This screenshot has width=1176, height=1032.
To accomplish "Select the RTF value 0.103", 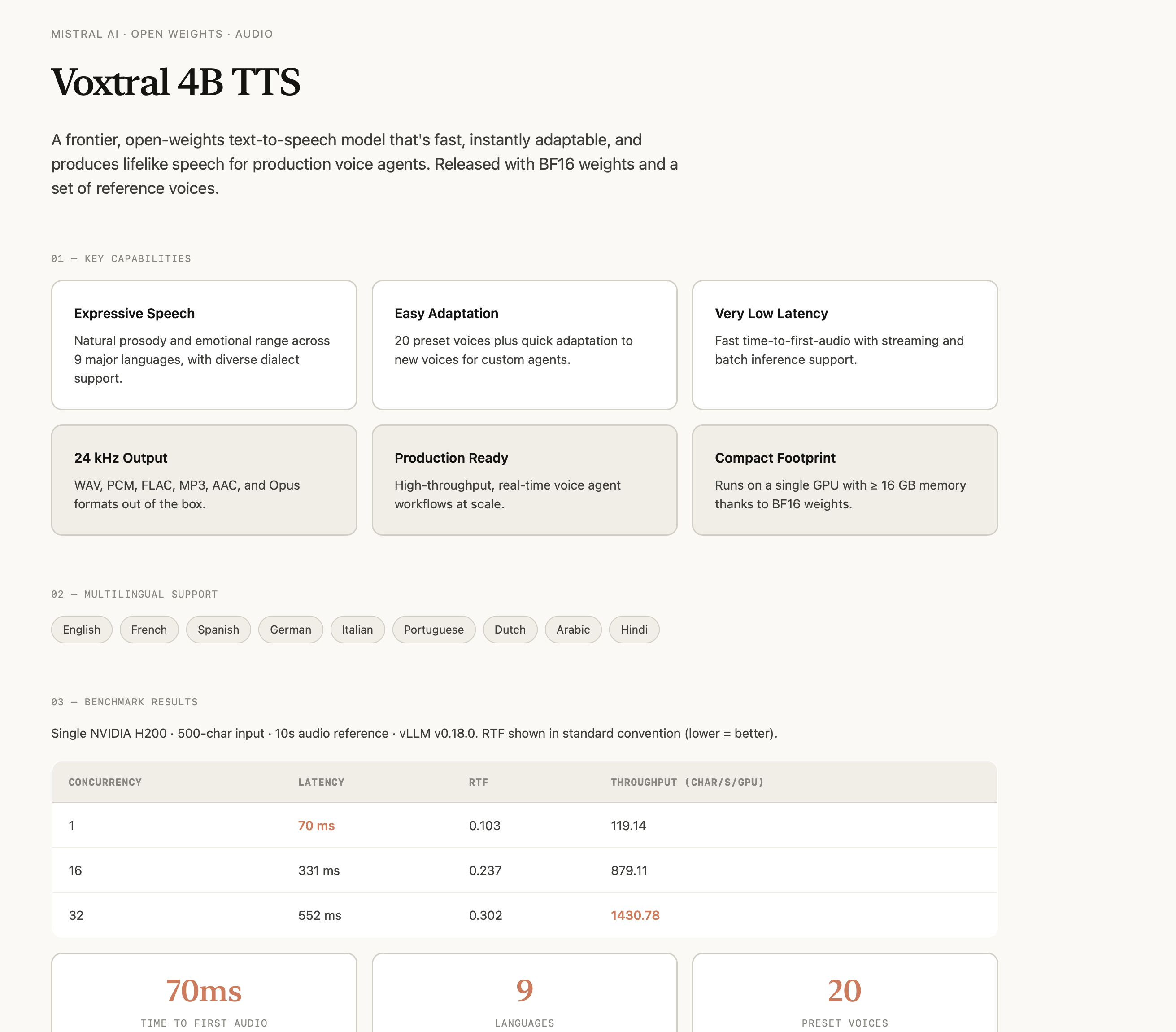I will point(484,825).
